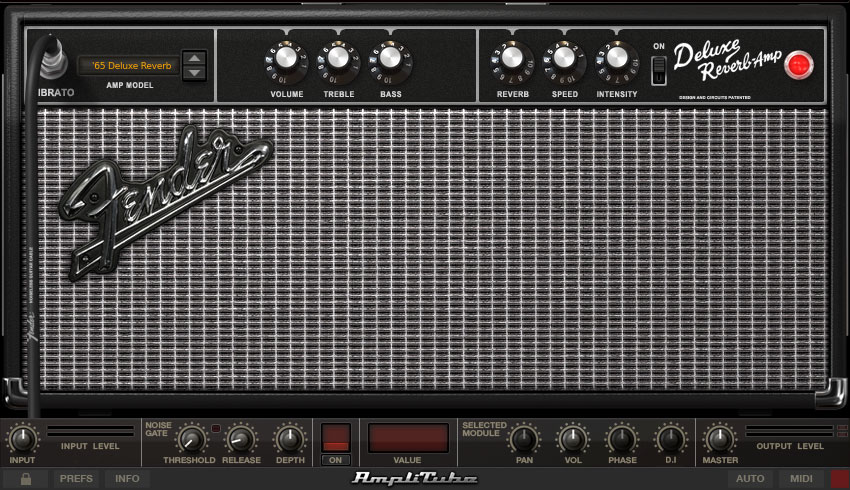
Task: Click the Deluxe Reverb-Amp script logo
Action: [x=727, y=60]
